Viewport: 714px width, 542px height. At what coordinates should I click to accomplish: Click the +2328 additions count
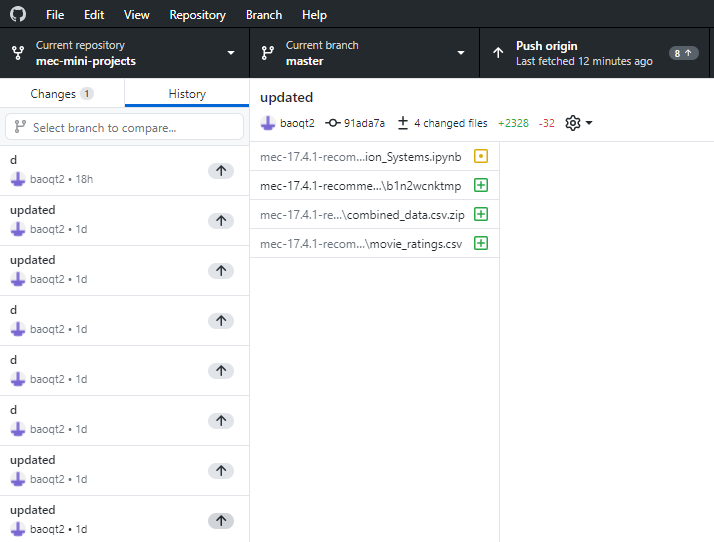tap(513, 123)
